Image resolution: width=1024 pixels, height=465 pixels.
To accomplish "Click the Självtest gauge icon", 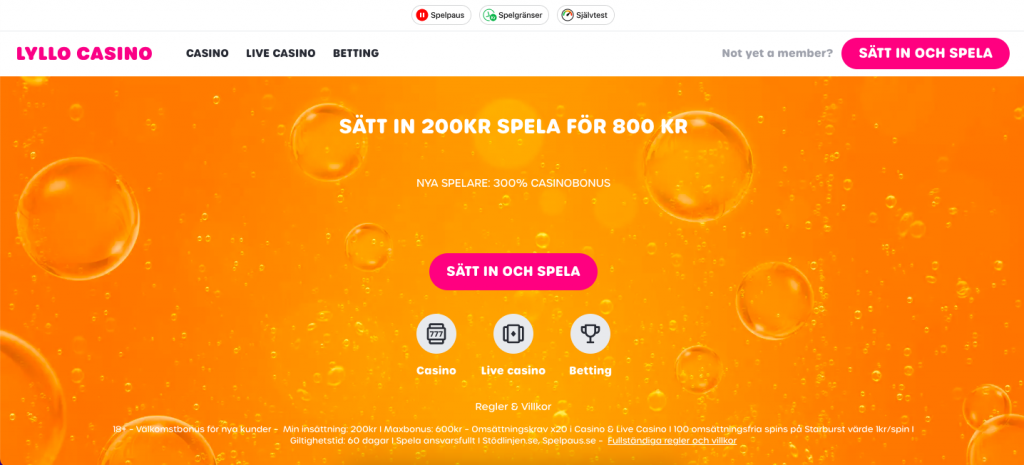I will tap(568, 15).
